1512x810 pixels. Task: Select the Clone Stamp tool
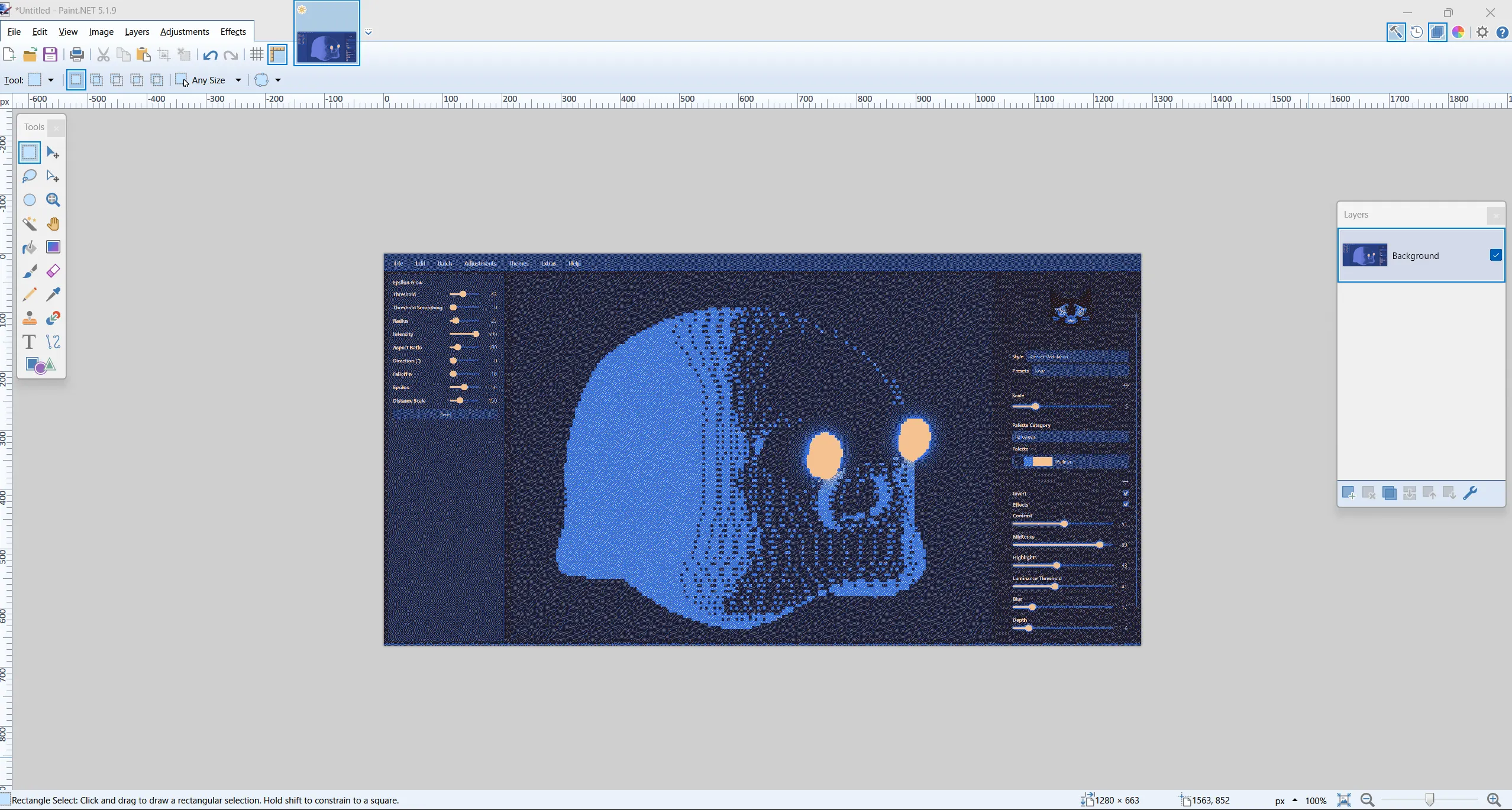29,318
